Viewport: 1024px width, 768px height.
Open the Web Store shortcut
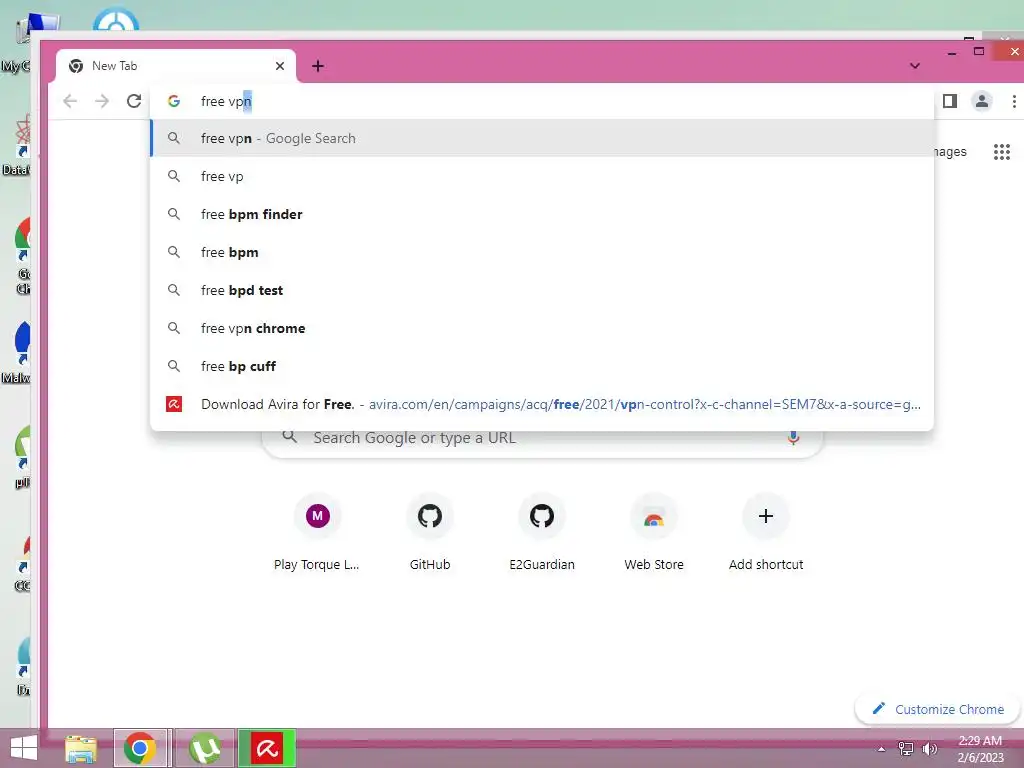click(x=654, y=534)
